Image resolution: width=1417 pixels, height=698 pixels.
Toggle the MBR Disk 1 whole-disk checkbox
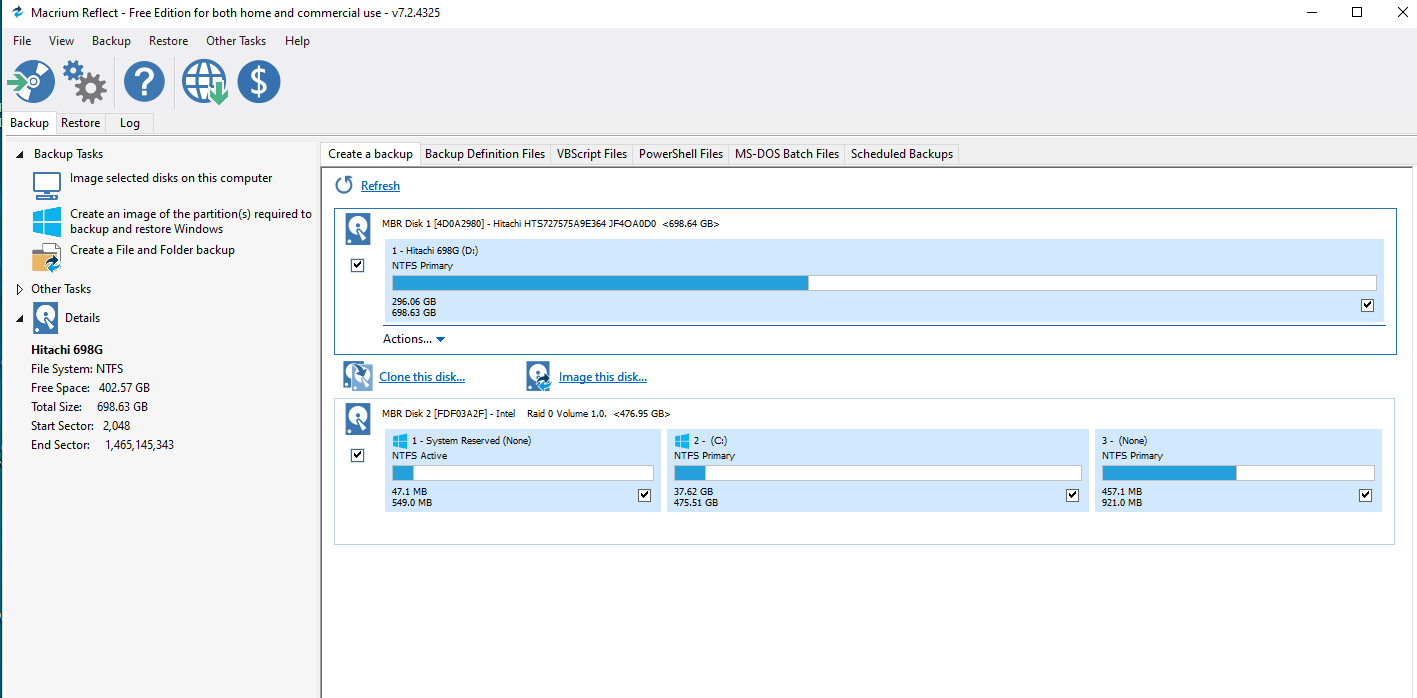click(358, 266)
